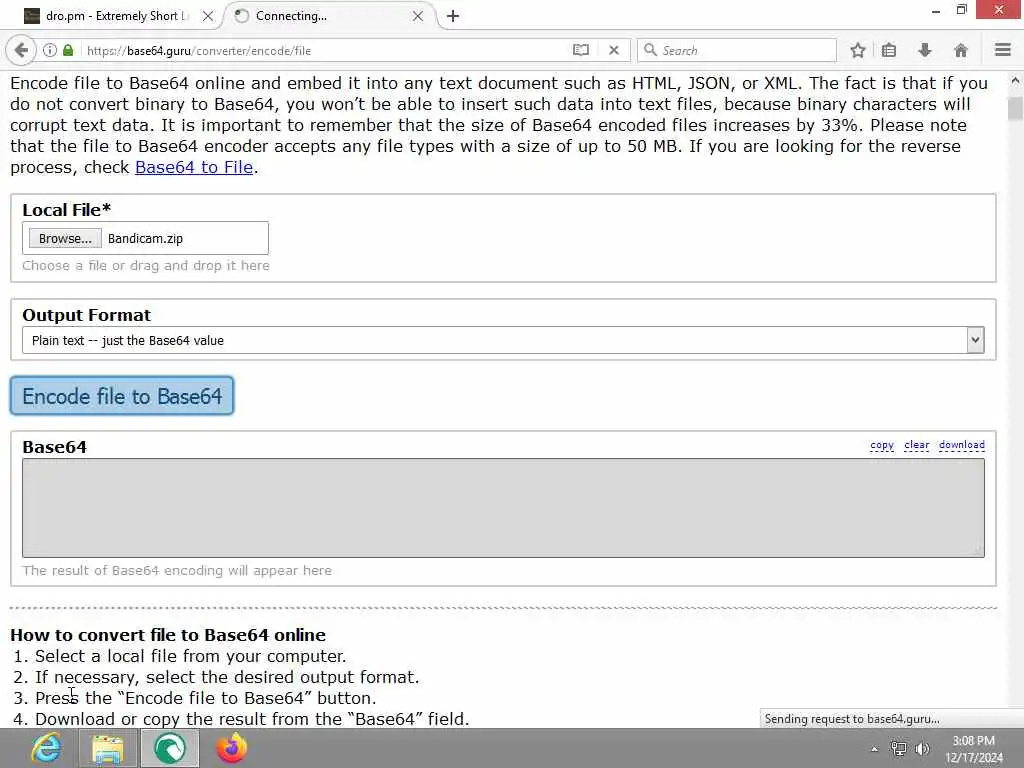
Task: Click the 'Local File*' heading
Action: (x=67, y=210)
